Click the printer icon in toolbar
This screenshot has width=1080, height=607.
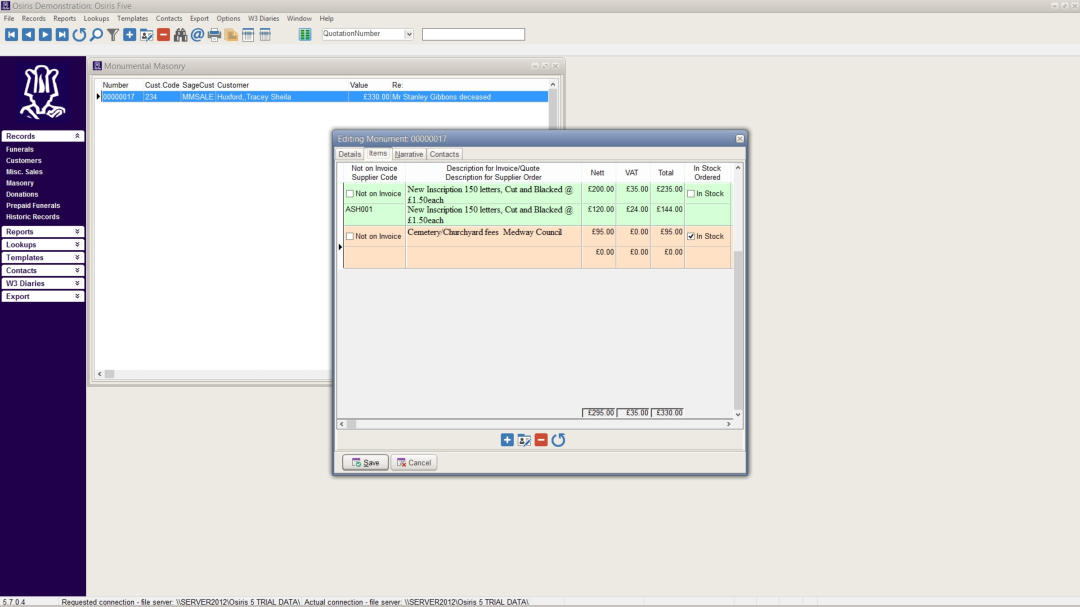click(x=214, y=35)
